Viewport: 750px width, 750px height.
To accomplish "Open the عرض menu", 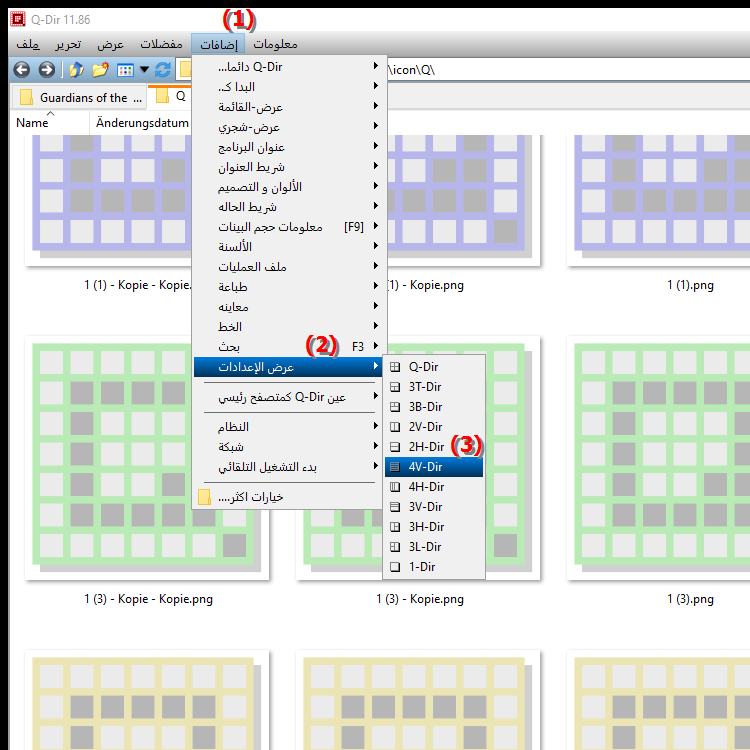I will (x=110, y=44).
